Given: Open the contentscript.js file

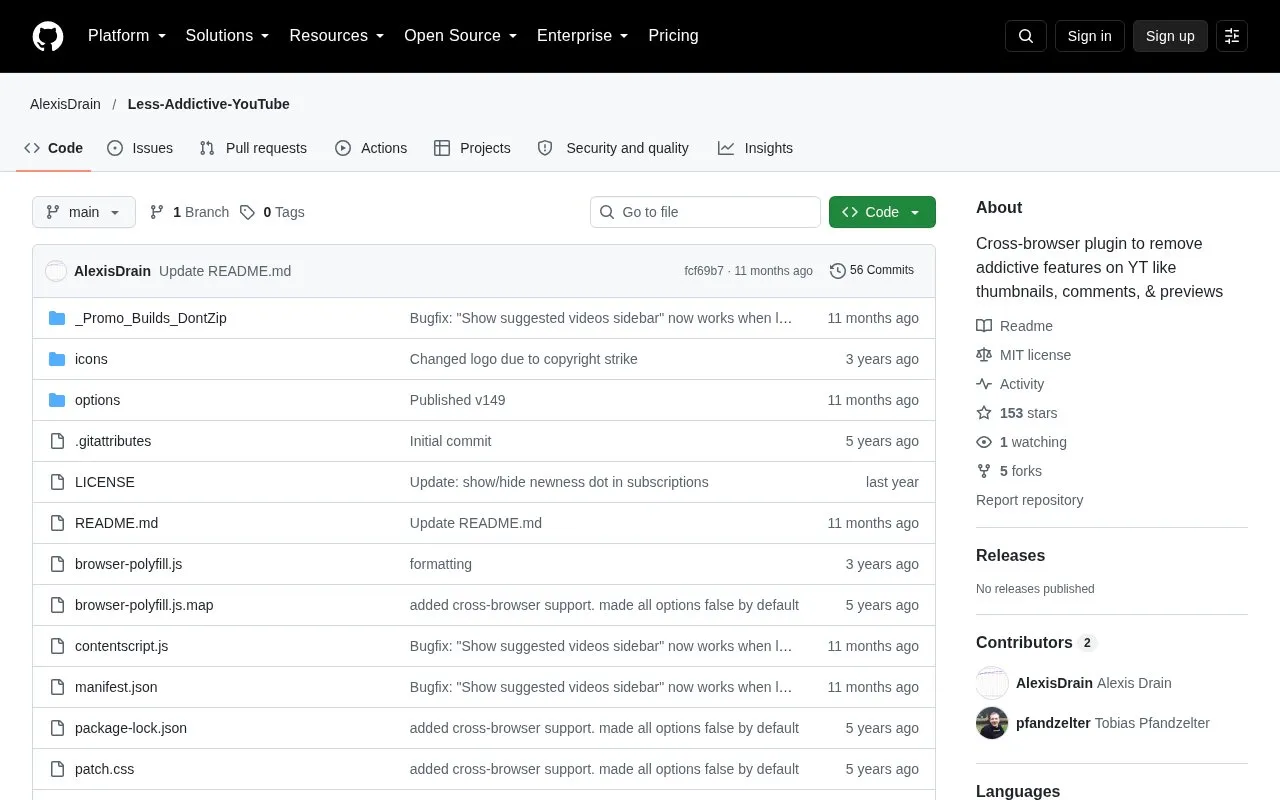Looking at the screenshot, I should [x=121, y=646].
